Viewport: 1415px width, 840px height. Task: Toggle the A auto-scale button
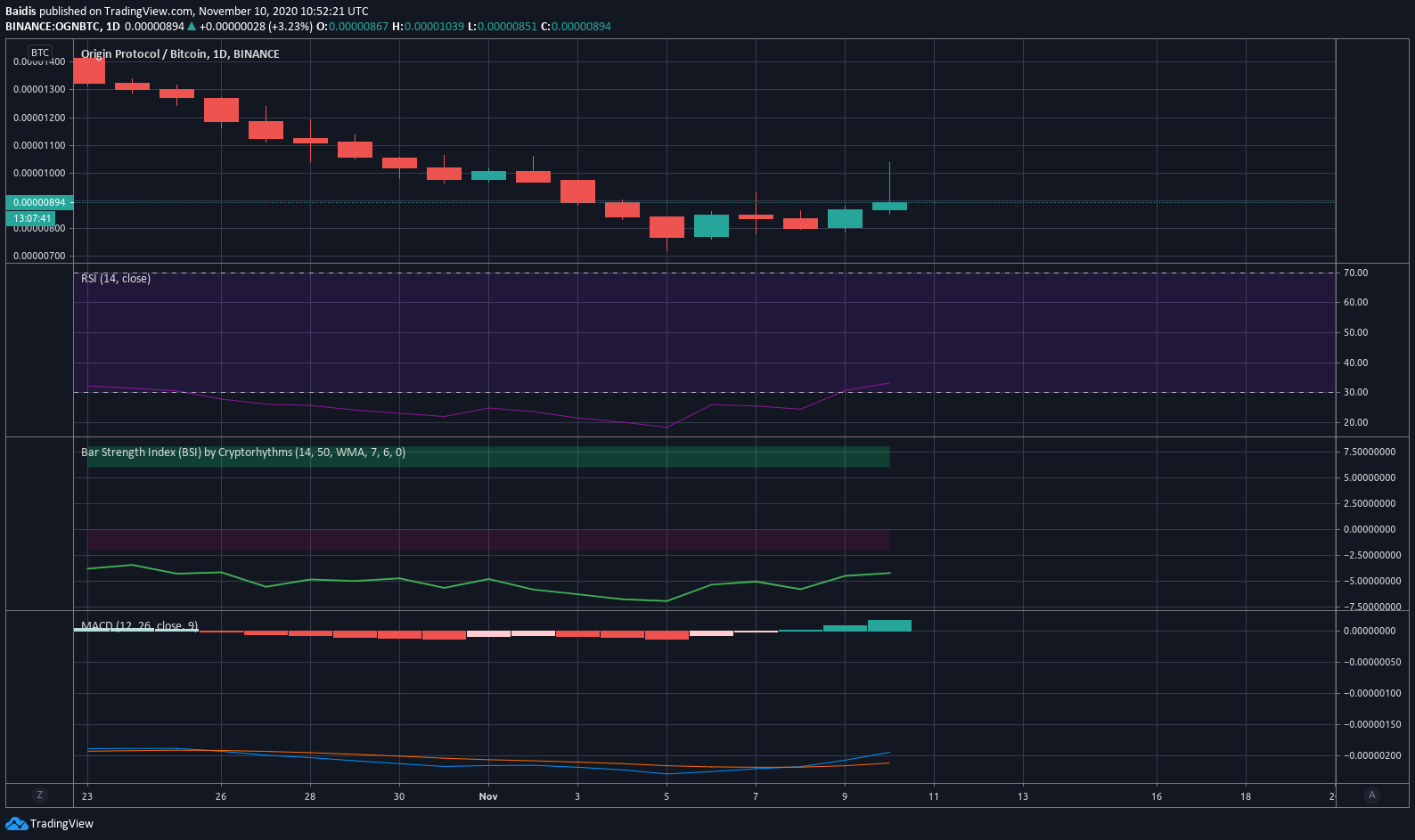click(x=1372, y=795)
